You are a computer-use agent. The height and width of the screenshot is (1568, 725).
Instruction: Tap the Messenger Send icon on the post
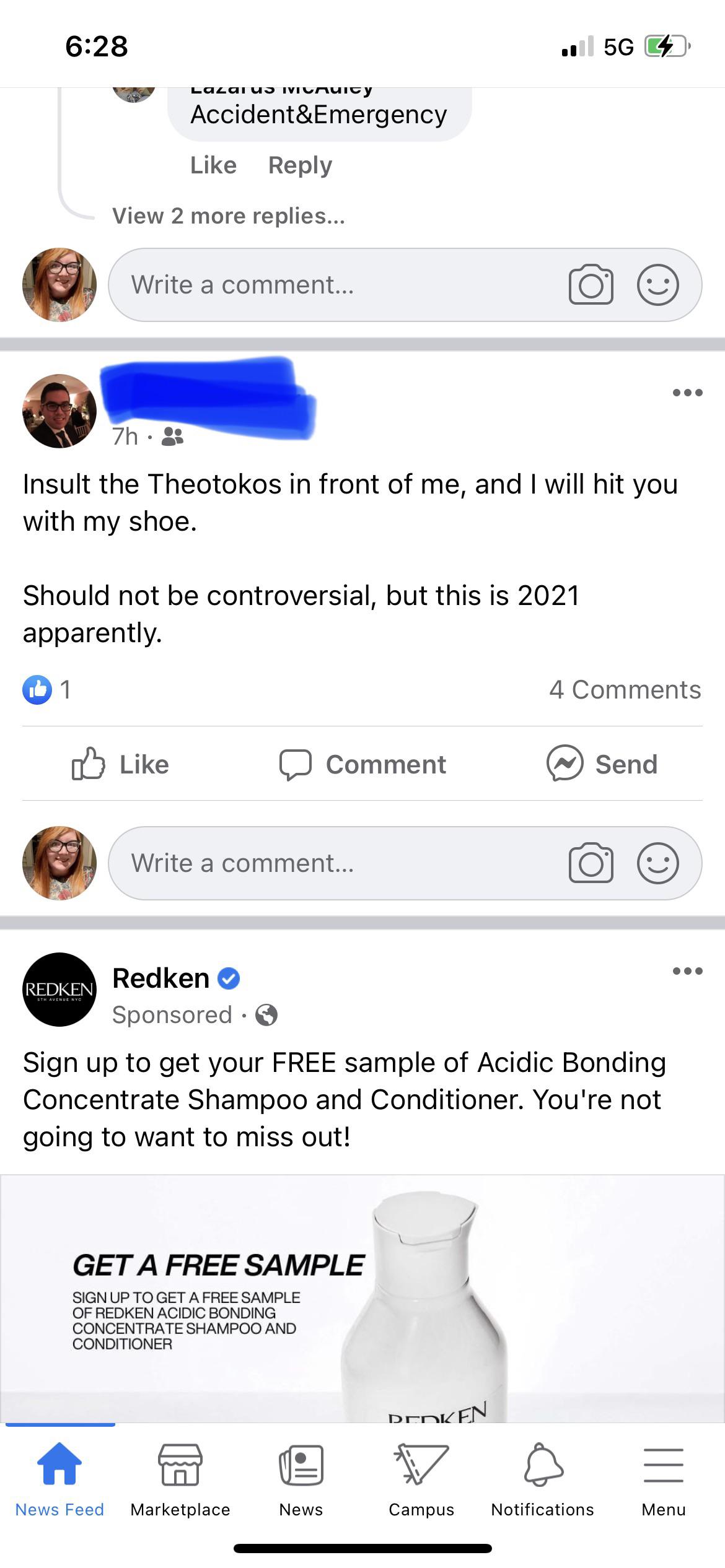[x=565, y=763]
